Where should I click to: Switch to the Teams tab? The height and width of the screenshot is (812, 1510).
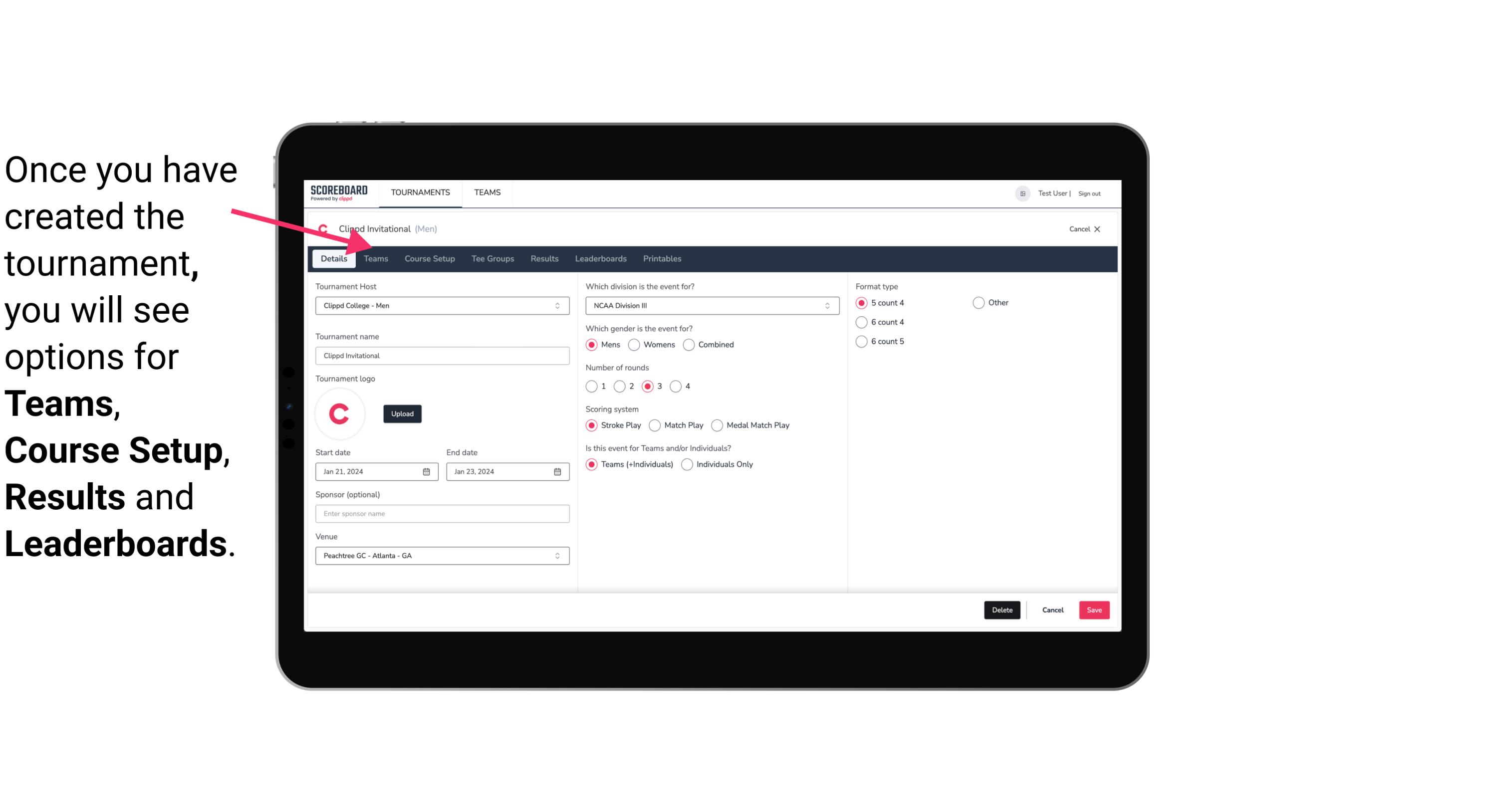pyautogui.click(x=376, y=258)
